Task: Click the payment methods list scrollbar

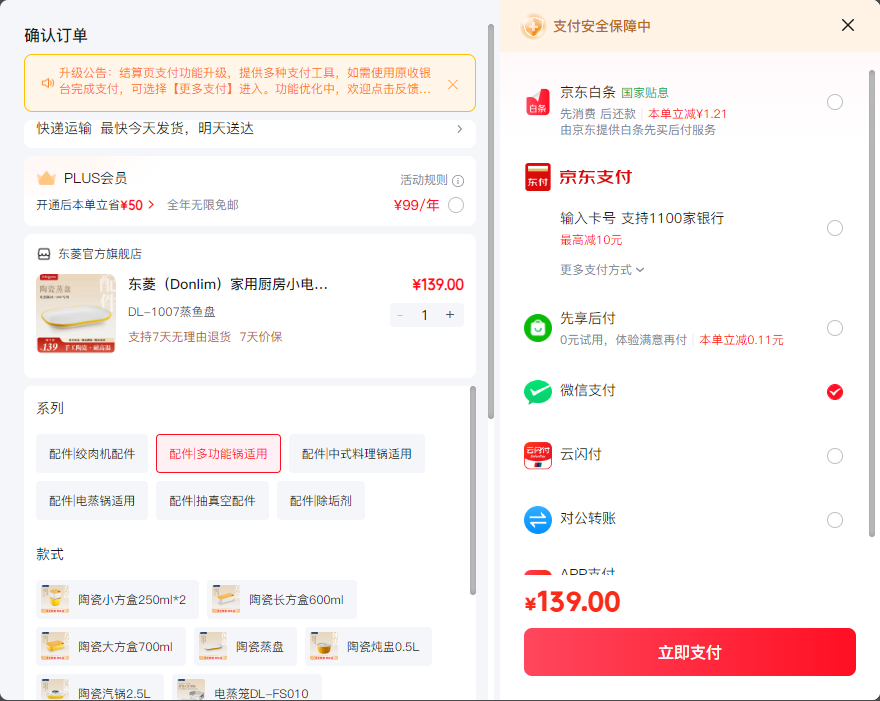Action: click(872, 303)
